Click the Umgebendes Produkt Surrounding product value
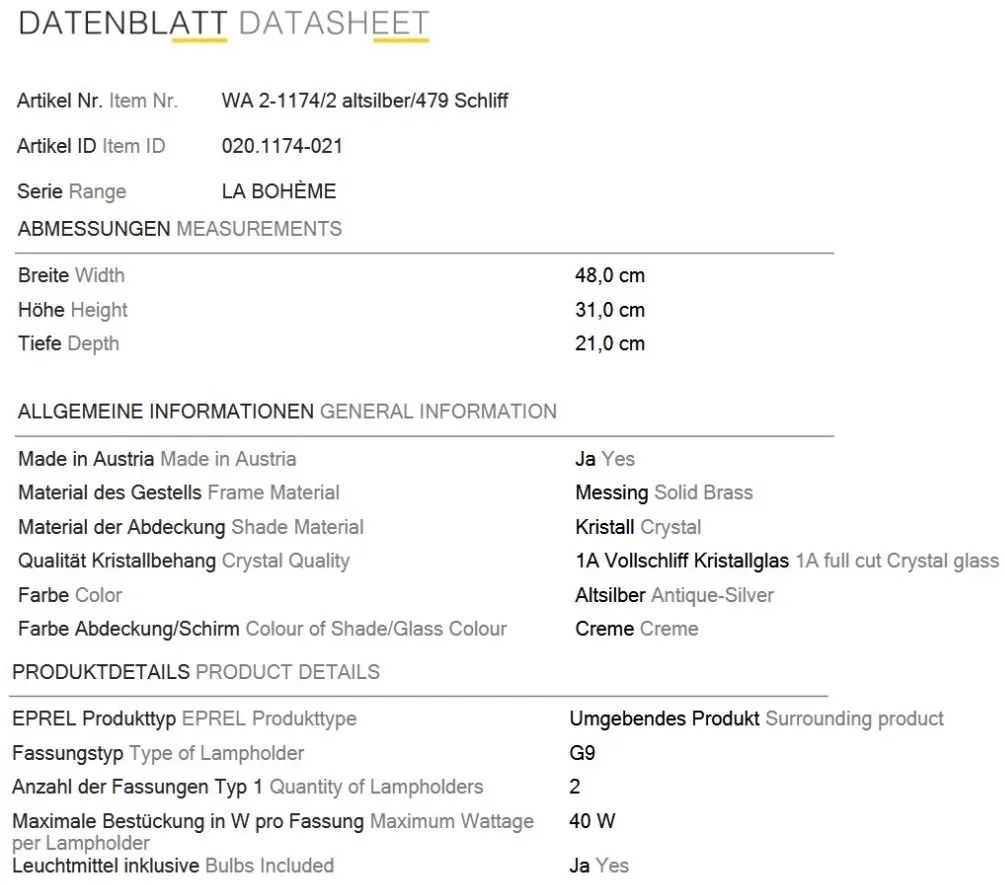 tap(756, 719)
